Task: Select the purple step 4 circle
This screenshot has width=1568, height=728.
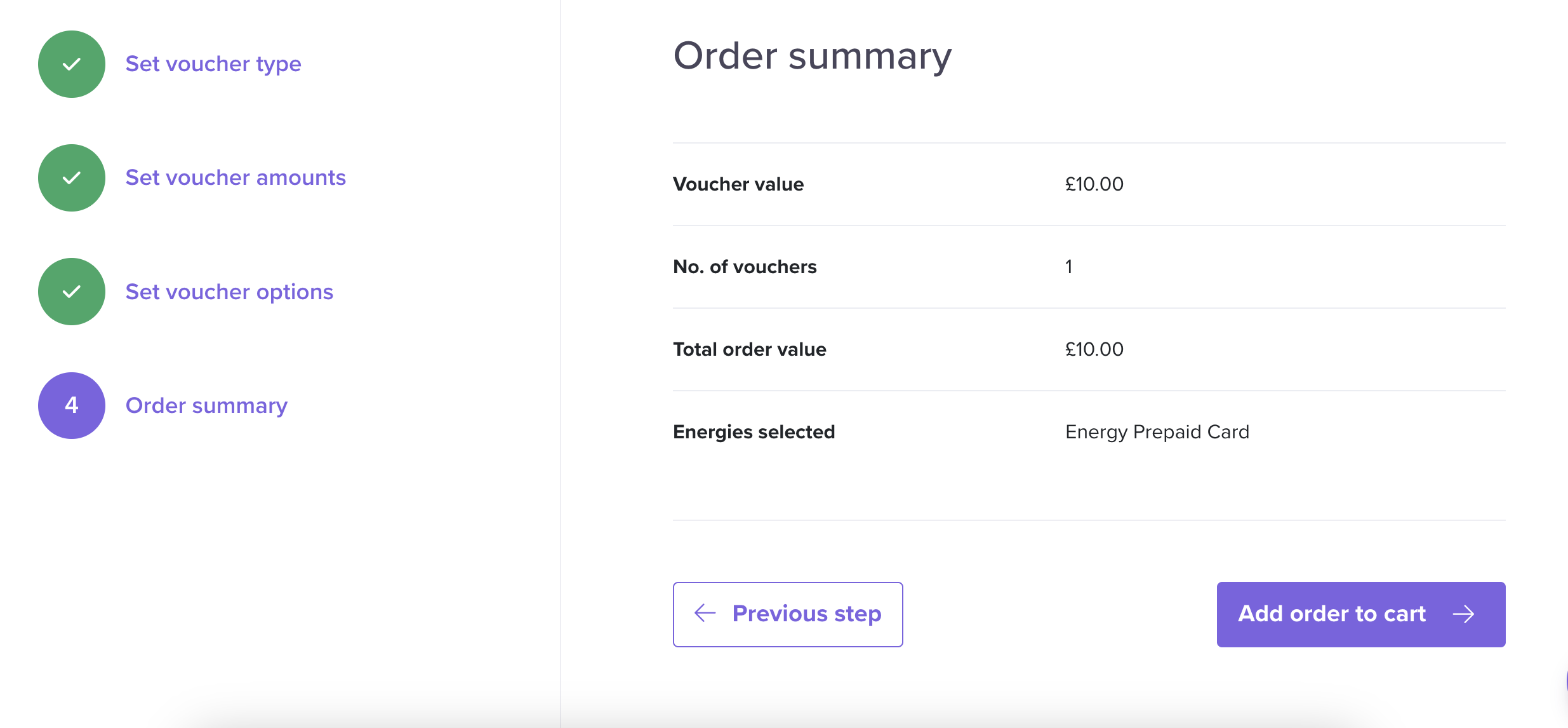Action: pyautogui.click(x=72, y=405)
